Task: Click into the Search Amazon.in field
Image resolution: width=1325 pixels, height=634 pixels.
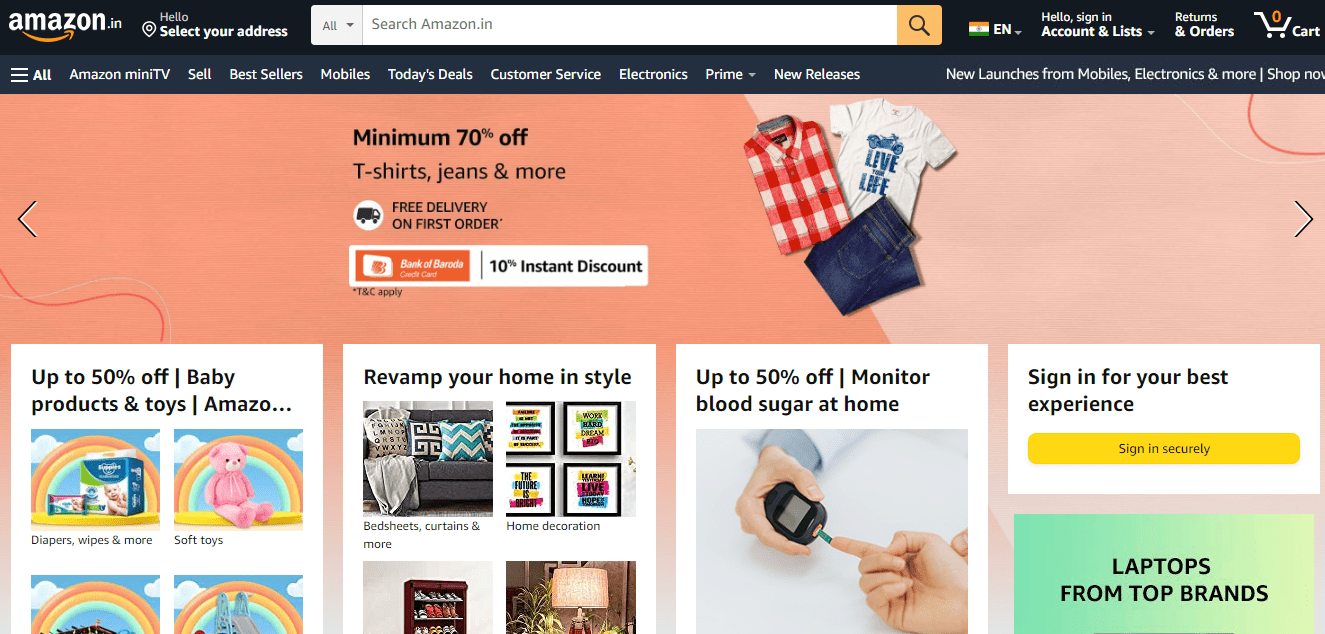Action: click(630, 25)
